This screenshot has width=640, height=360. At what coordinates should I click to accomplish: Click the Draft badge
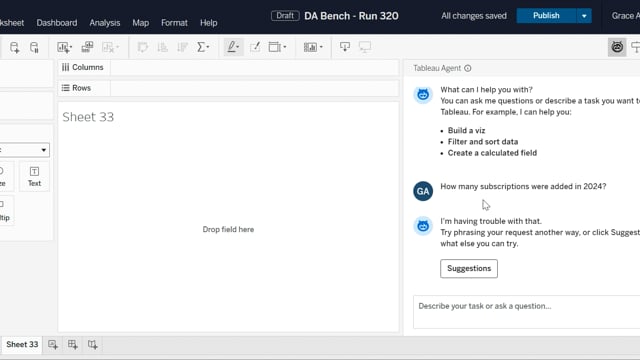point(285,16)
